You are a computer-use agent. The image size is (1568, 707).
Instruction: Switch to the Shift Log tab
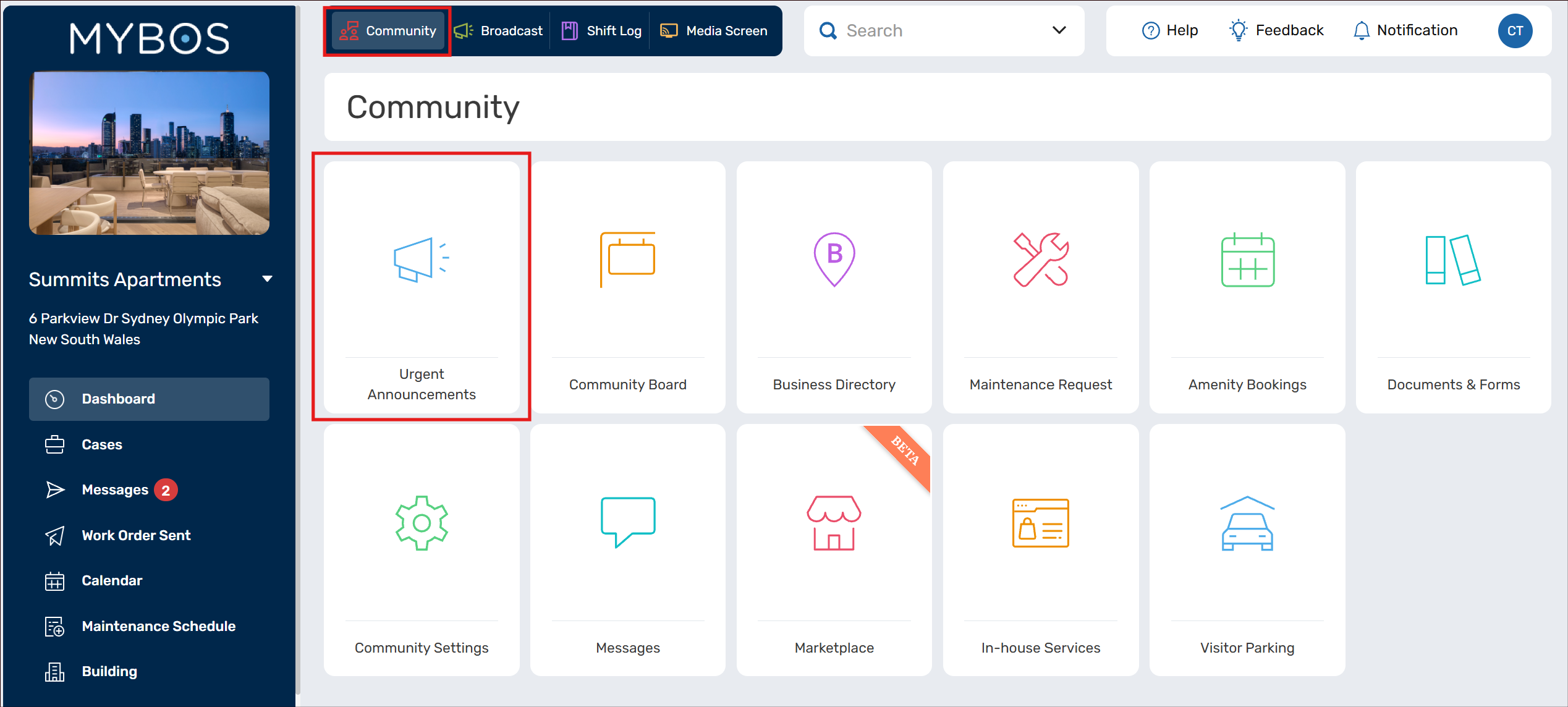[601, 30]
